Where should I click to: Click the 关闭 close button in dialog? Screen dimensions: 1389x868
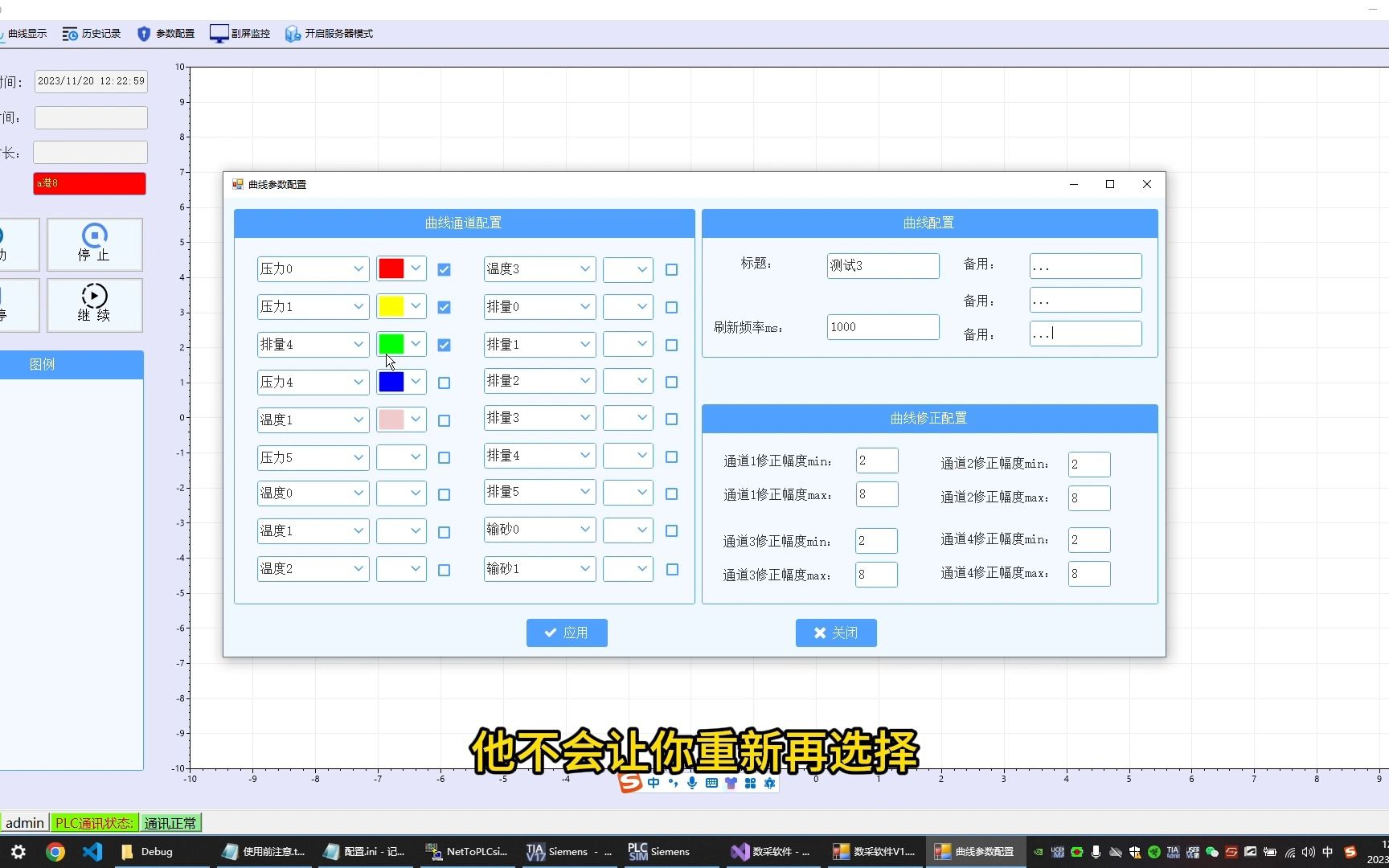[836, 633]
